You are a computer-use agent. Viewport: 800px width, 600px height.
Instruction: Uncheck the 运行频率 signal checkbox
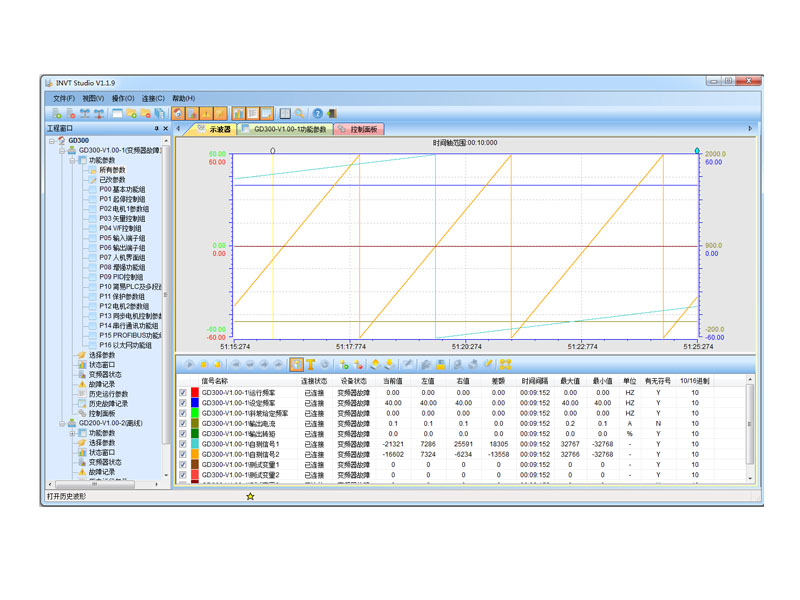(x=182, y=393)
